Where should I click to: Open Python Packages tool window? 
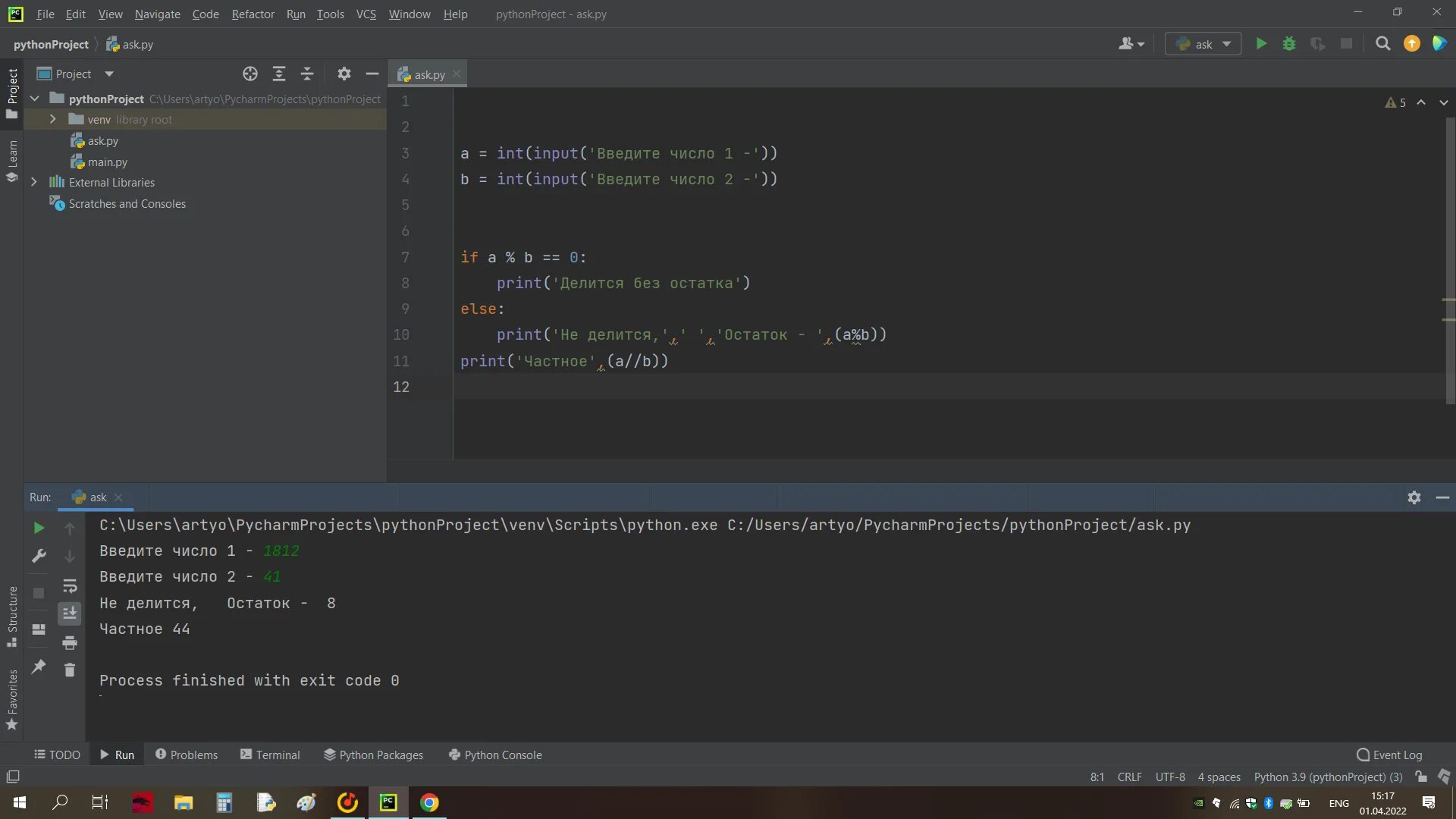pos(373,755)
